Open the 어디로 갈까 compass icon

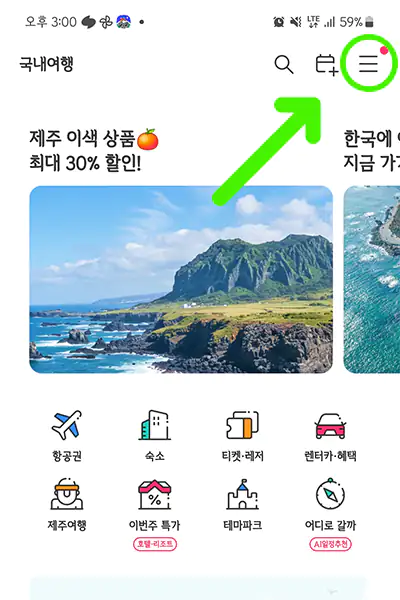(330, 494)
